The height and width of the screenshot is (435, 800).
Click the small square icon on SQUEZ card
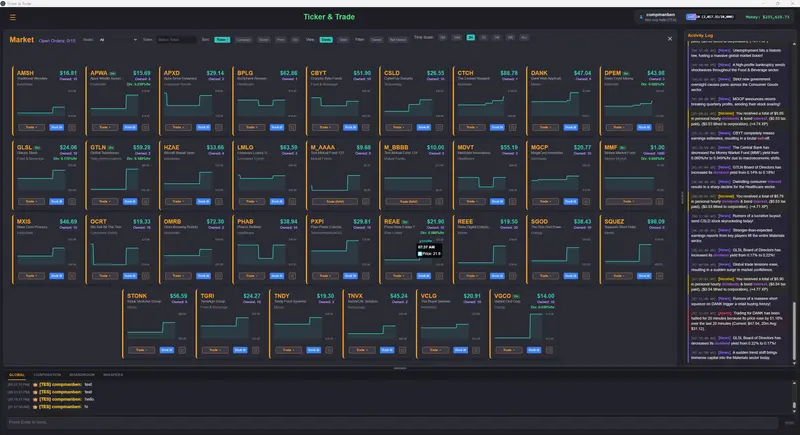(x=660, y=276)
